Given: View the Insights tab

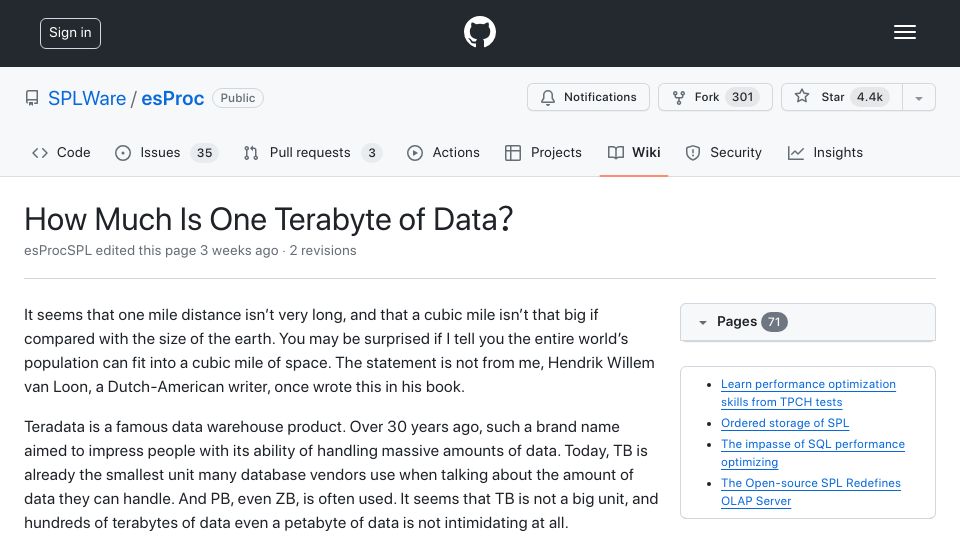Looking at the screenshot, I should pyautogui.click(x=825, y=152).
